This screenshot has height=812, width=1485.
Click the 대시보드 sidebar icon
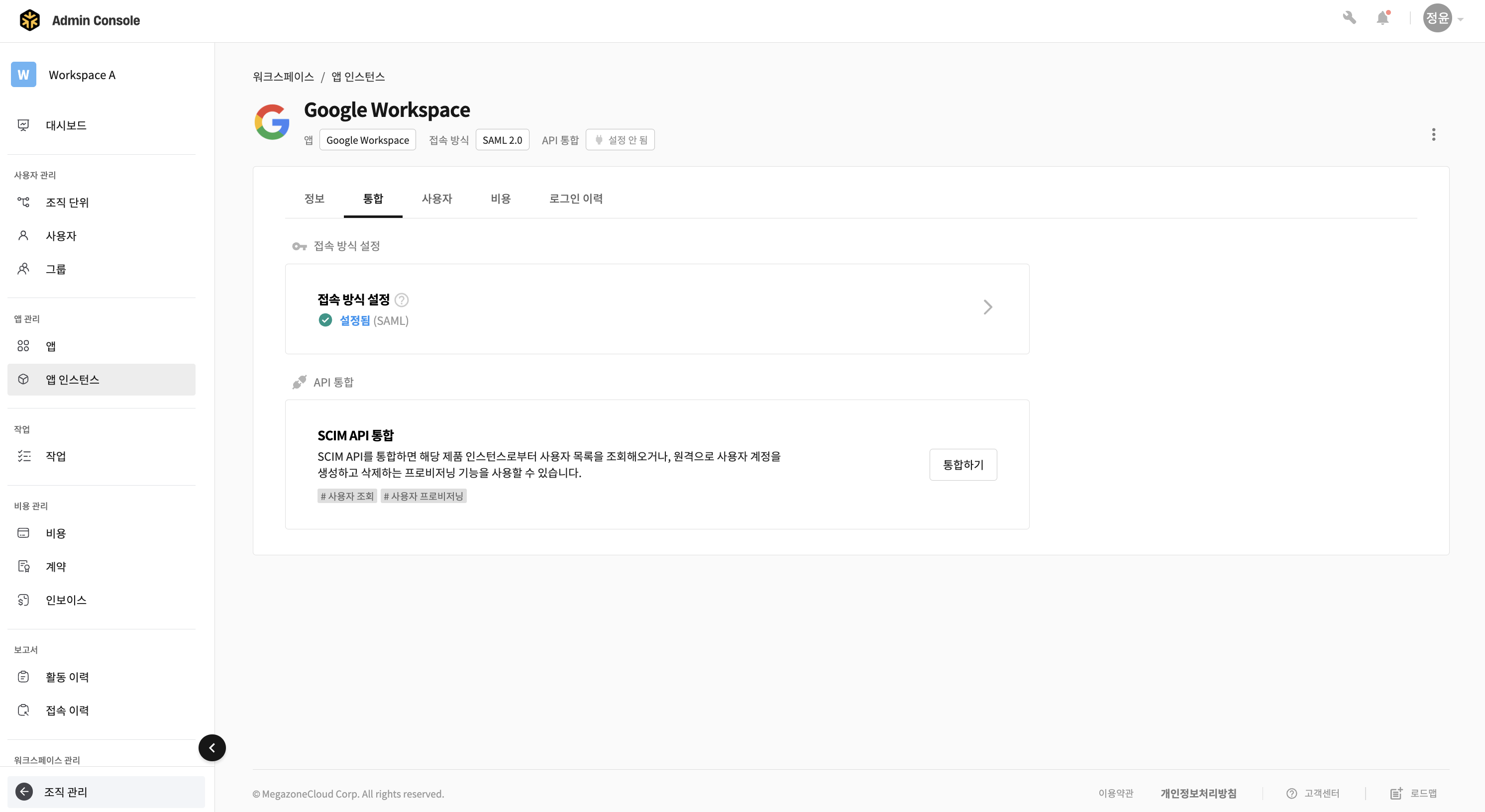pos(23,125)
